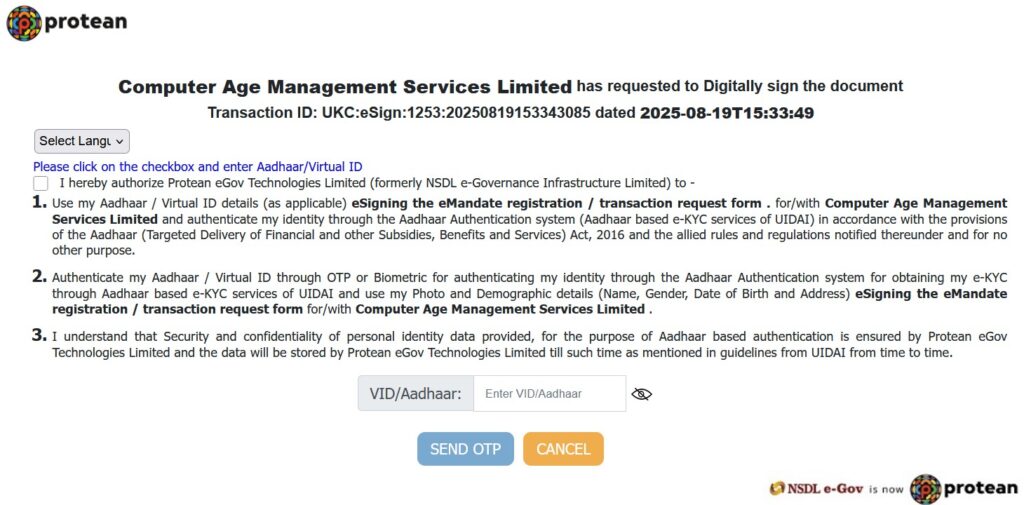Toggle Aadhaar number visibility eye icon
This screenshot has height=505, width=1024.
coord(642,394)
